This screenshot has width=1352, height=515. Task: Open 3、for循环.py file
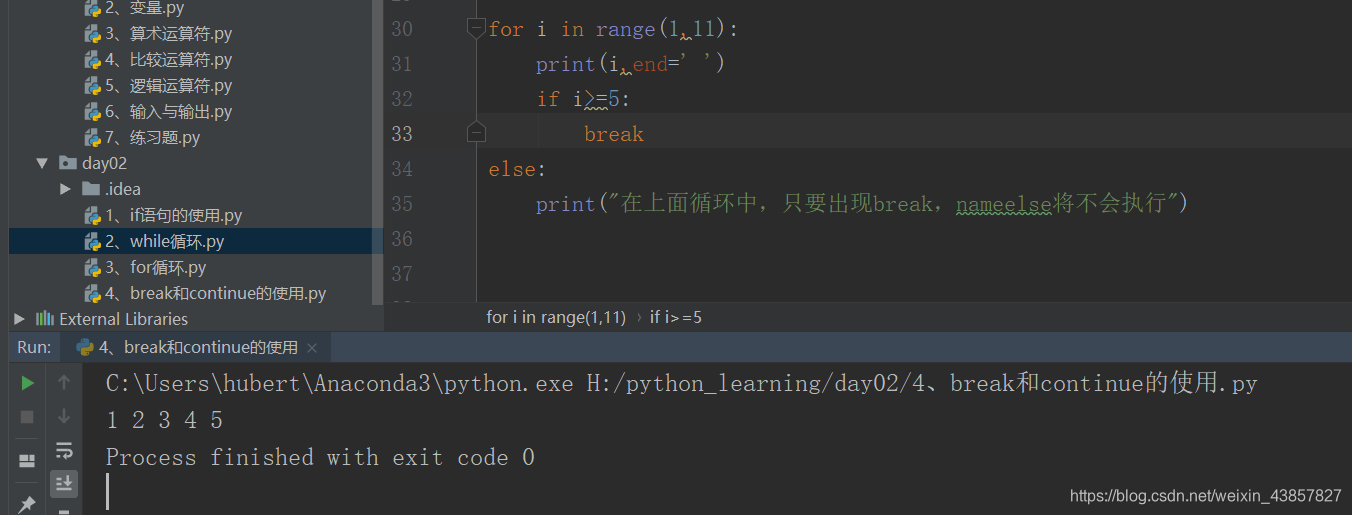[155, 267]
